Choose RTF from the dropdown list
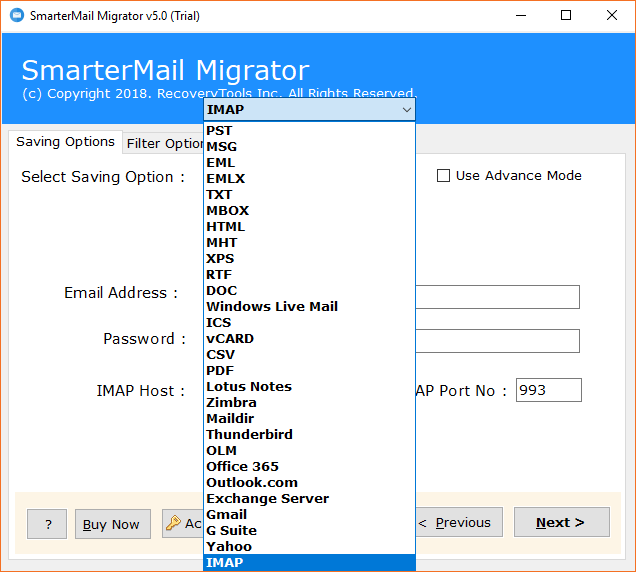 [x=309, y=275]
